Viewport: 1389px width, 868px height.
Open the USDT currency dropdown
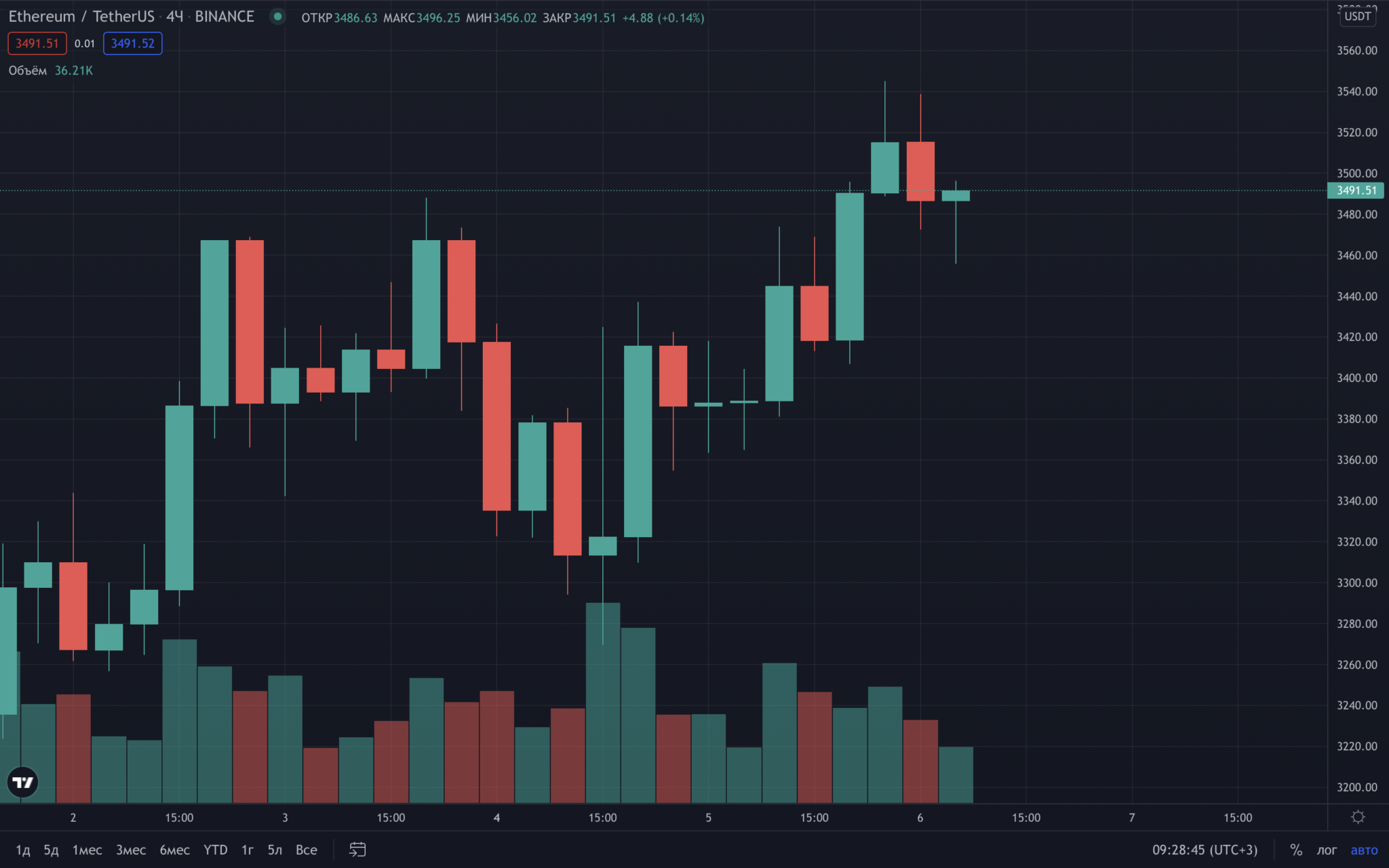pyautogui.click(x=1358, y=16)
